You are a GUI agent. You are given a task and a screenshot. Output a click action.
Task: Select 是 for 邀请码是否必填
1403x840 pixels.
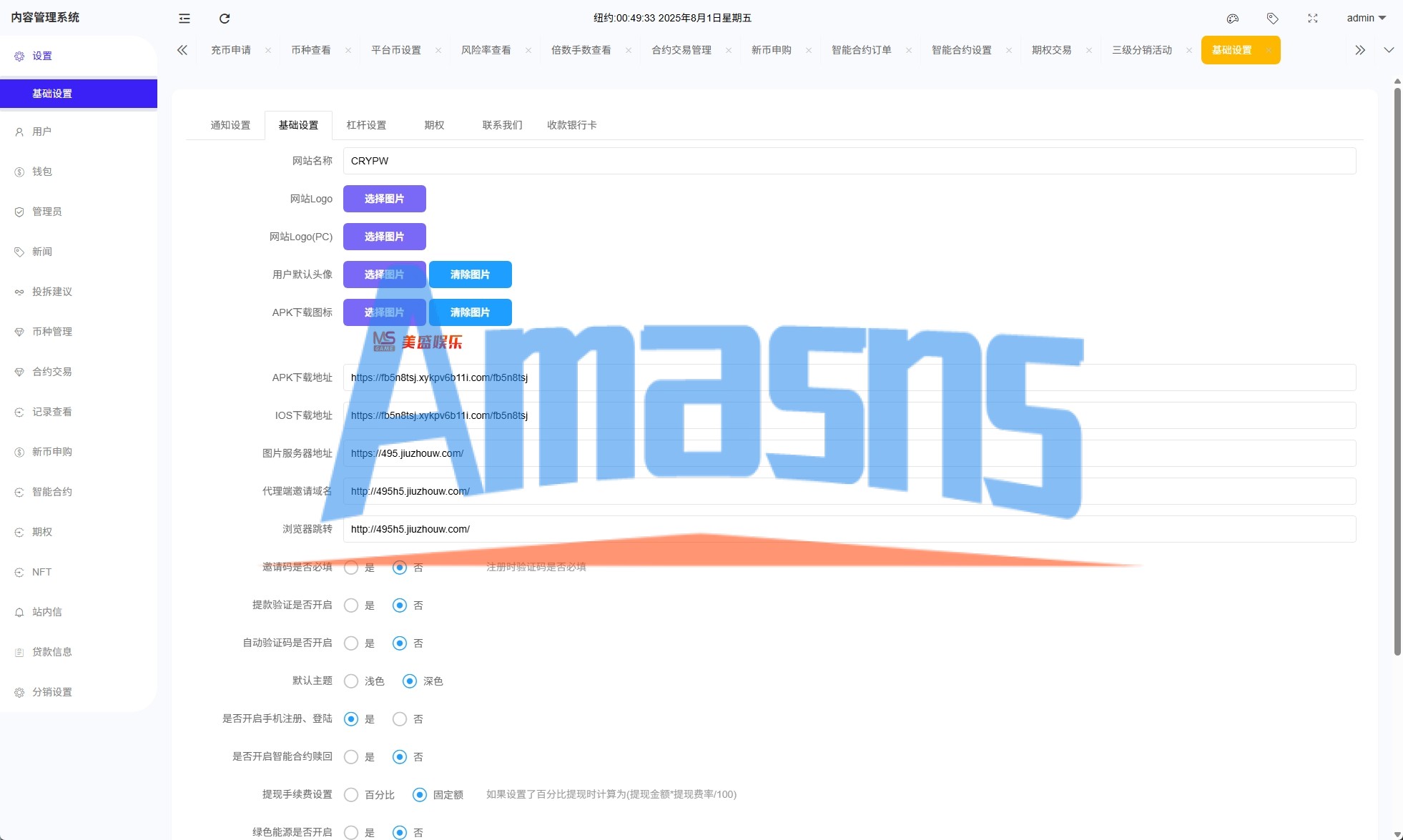pos(351,568)
